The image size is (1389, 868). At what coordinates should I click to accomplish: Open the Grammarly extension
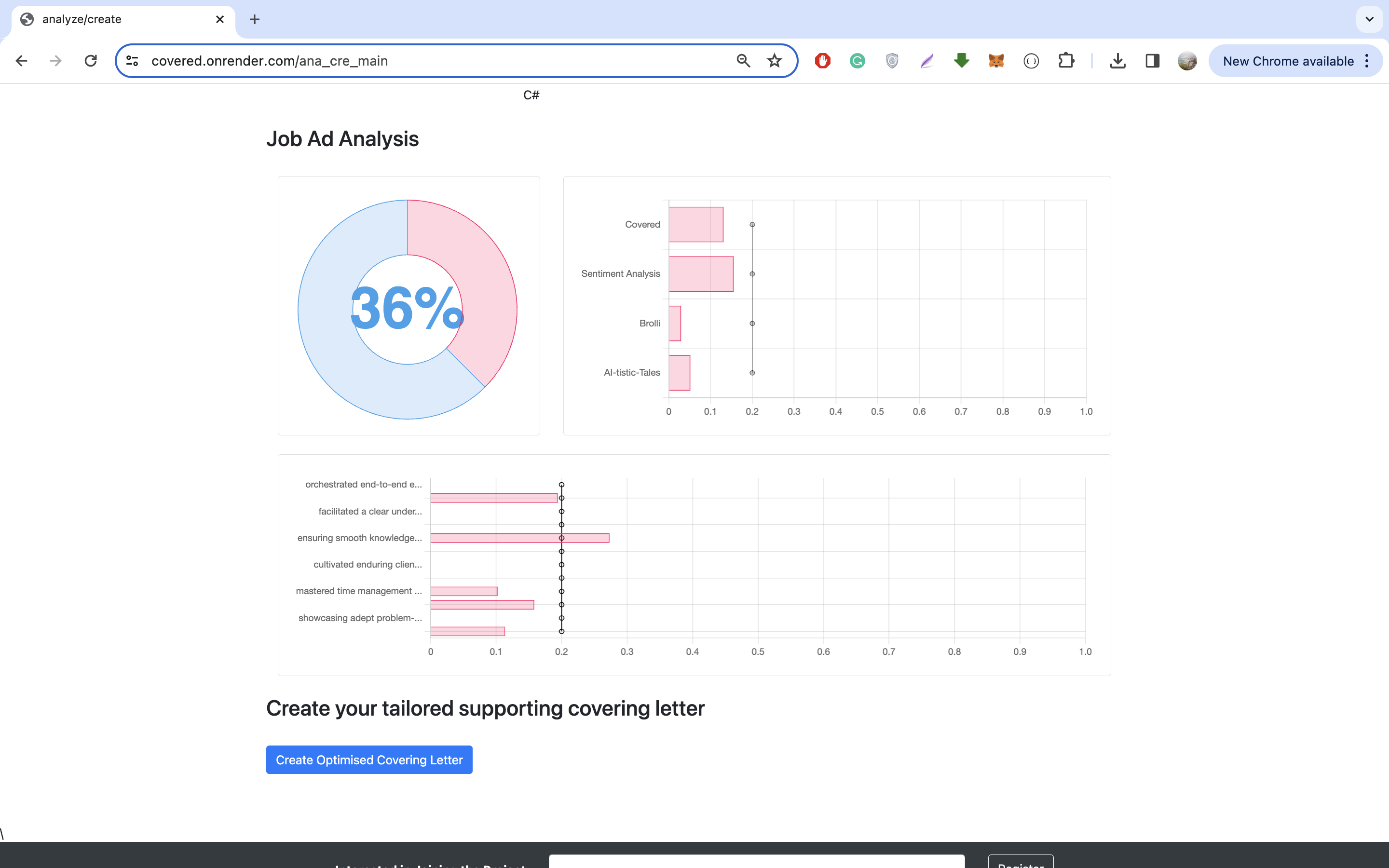(x=857, y=61)
